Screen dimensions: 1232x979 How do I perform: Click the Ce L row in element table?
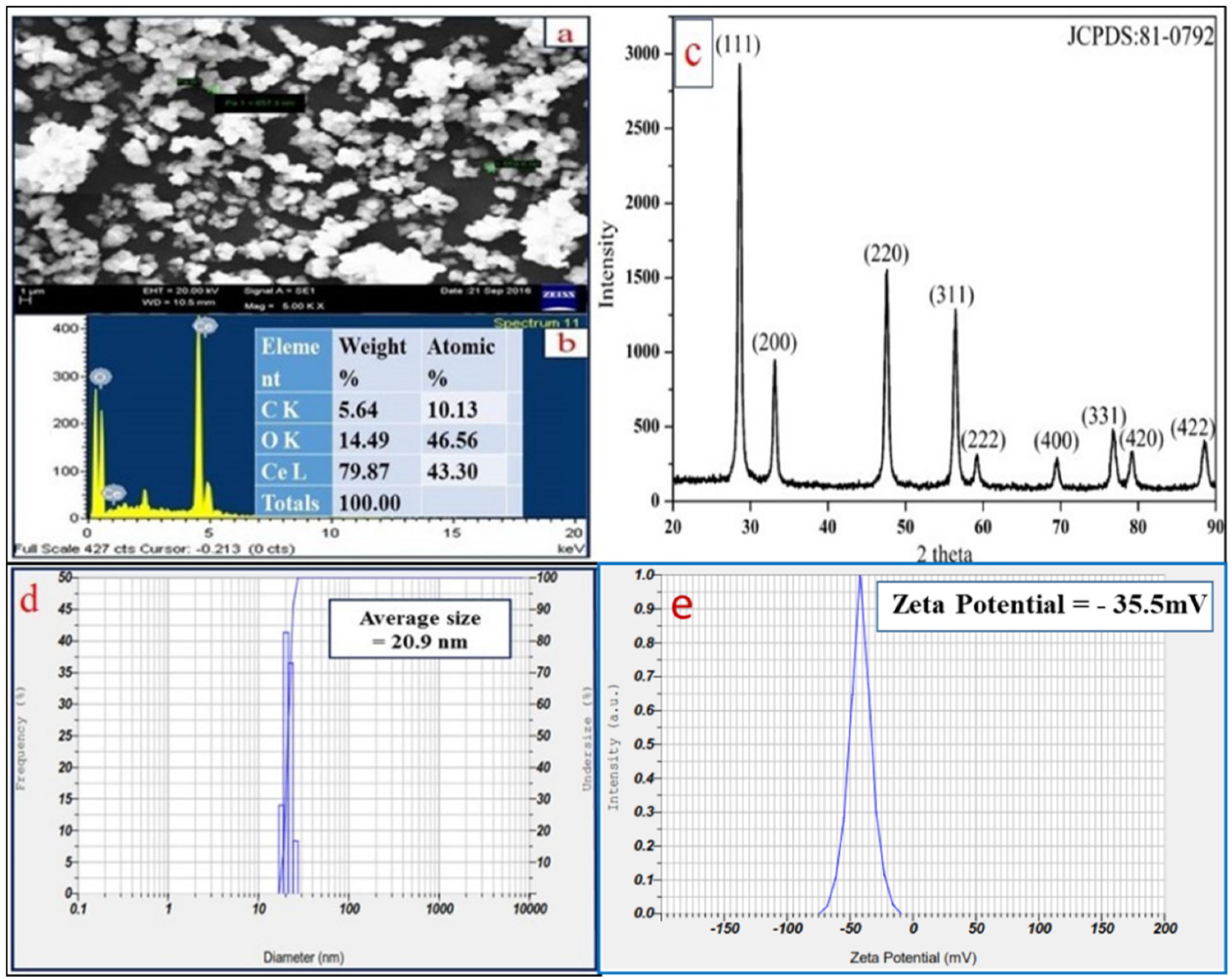click(389, 471)
